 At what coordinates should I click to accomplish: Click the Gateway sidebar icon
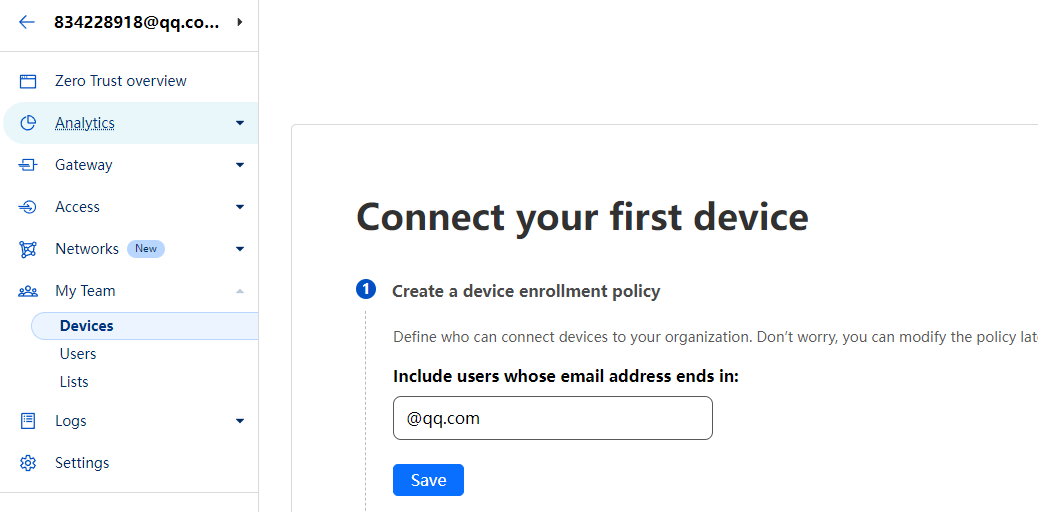[28, 165]
